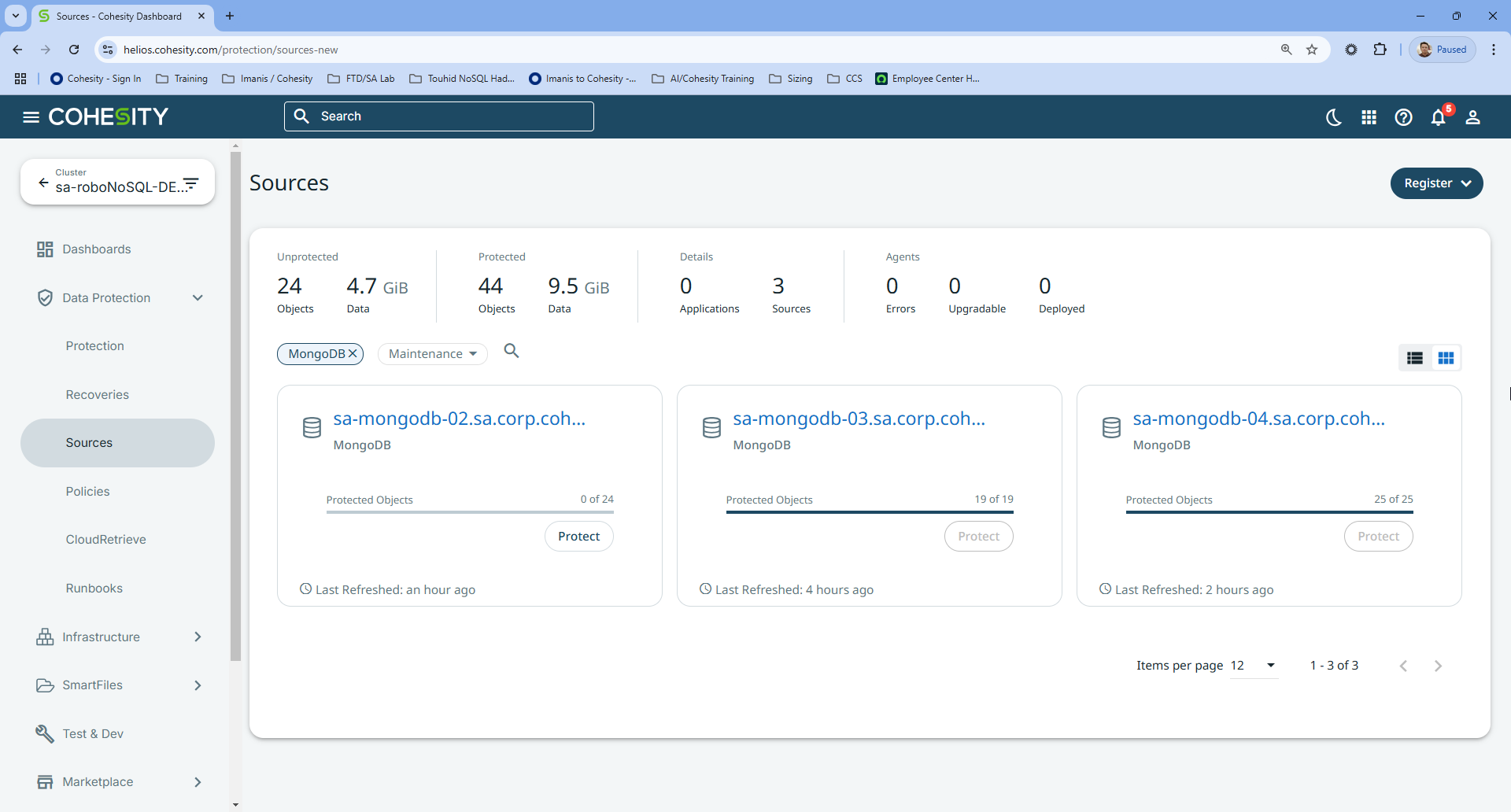Open Recoveries page in sidebar
1511x812 pixels.
pos(98,395)
